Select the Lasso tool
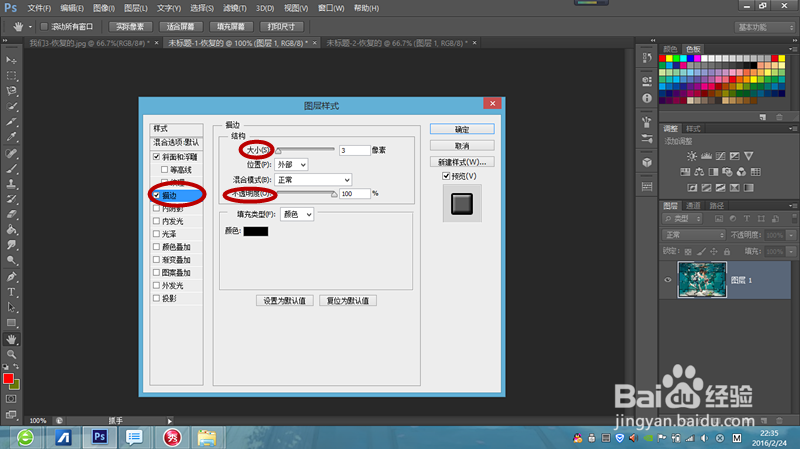Image resolution: width=800 pixels, height=449 pixels. (x=11, y=91)
